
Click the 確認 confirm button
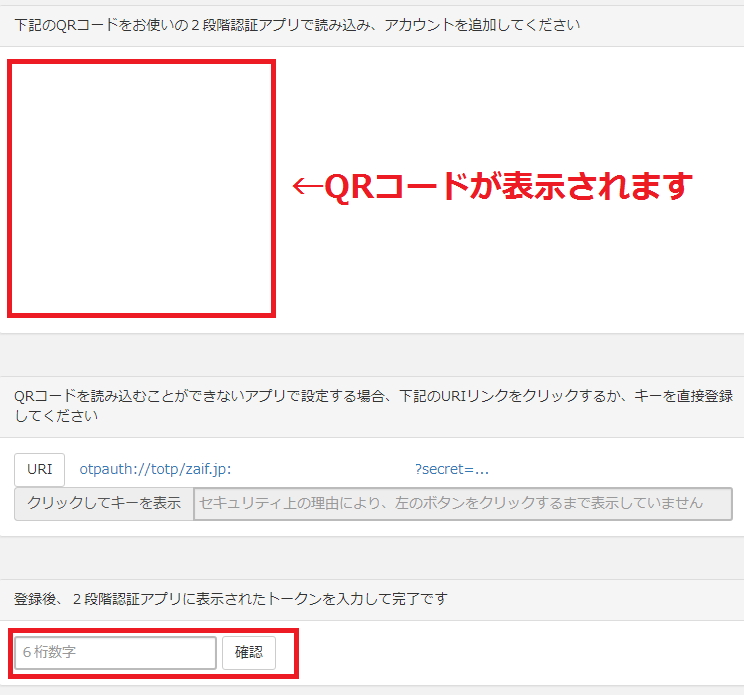[x=249, y=653]
